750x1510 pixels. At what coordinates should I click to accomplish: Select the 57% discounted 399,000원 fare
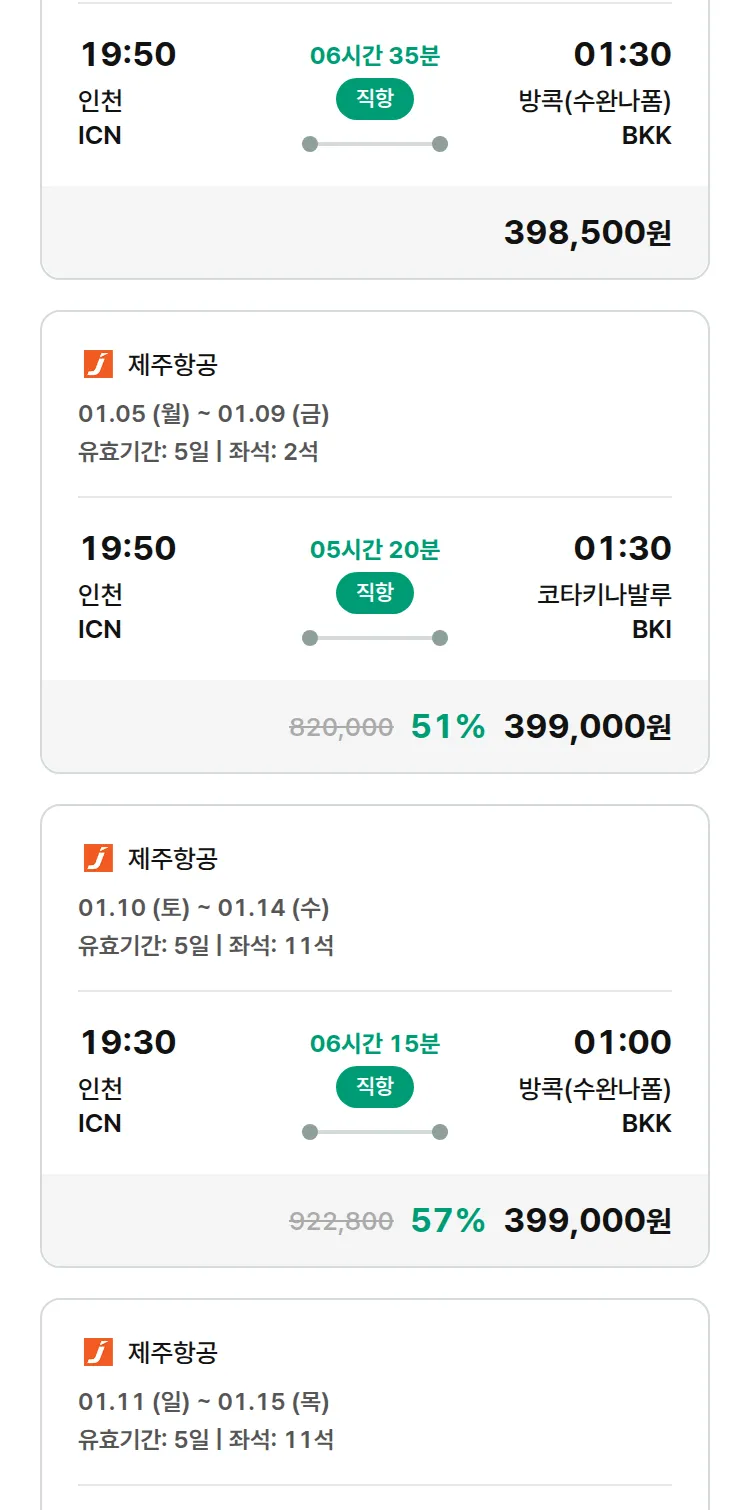click(x=587, y=1221)
